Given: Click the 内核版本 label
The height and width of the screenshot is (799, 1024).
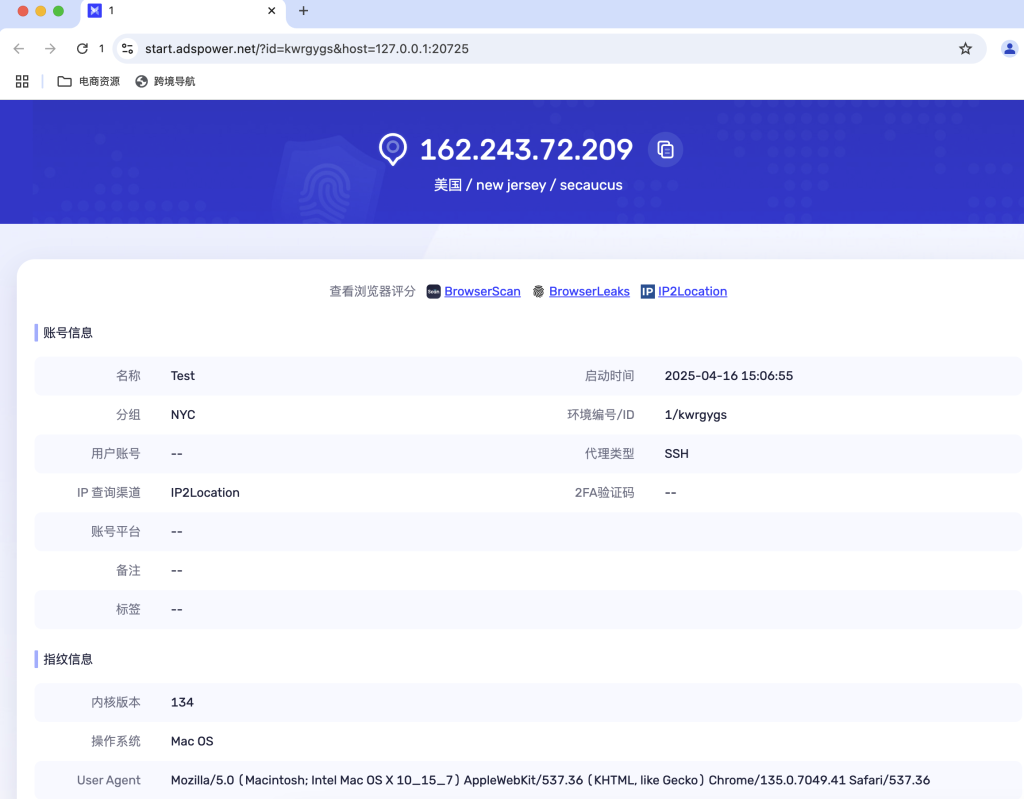Looking at the screenshot, I should [116, 702].
